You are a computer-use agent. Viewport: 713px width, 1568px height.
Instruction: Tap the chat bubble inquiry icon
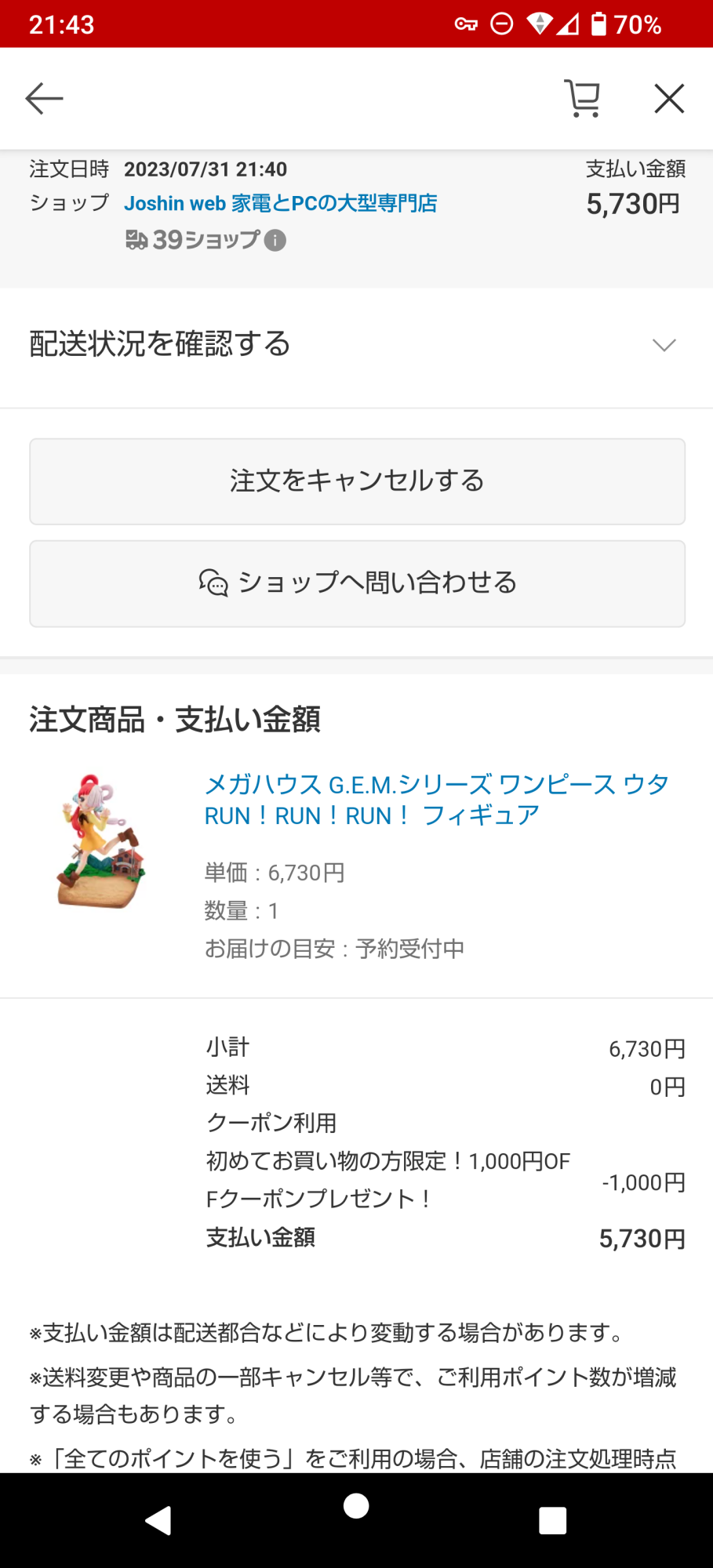[213, 583]
